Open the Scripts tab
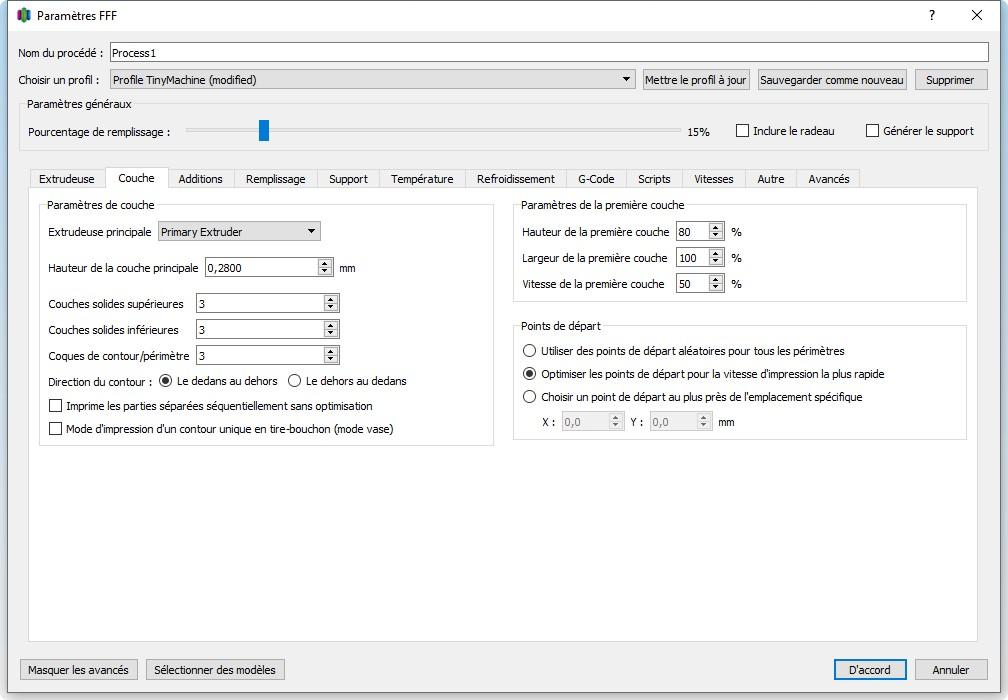The image size is (1008, 700). pos(654,179)
